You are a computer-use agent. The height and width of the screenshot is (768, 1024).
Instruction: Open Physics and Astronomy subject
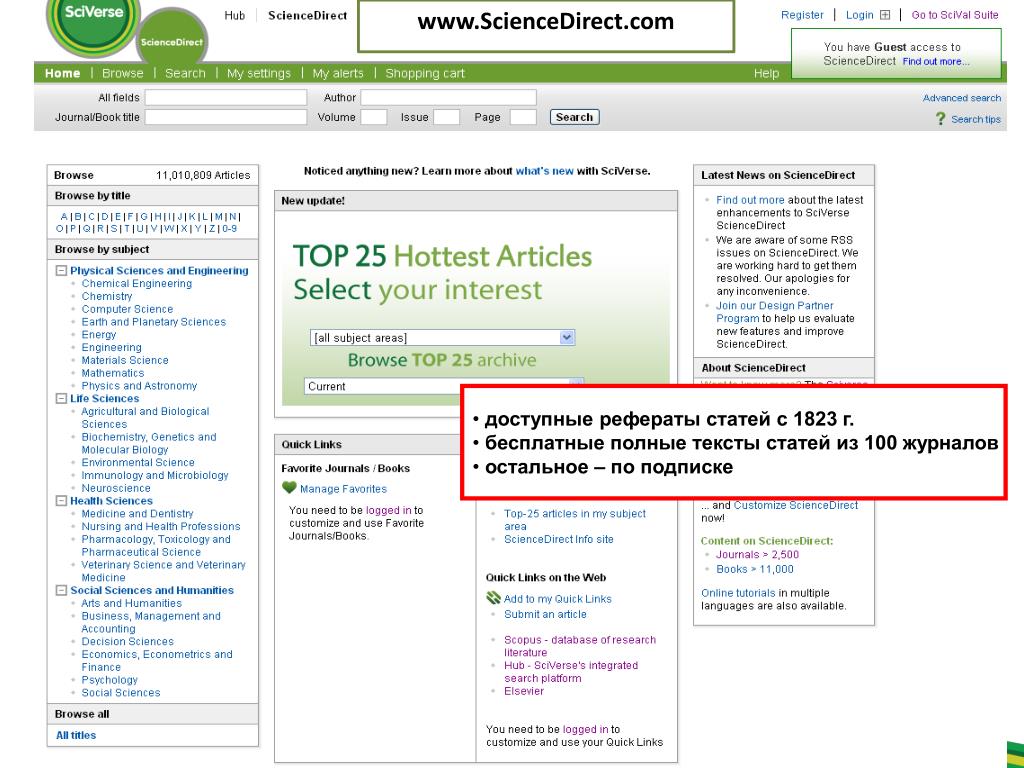point(139,385)
